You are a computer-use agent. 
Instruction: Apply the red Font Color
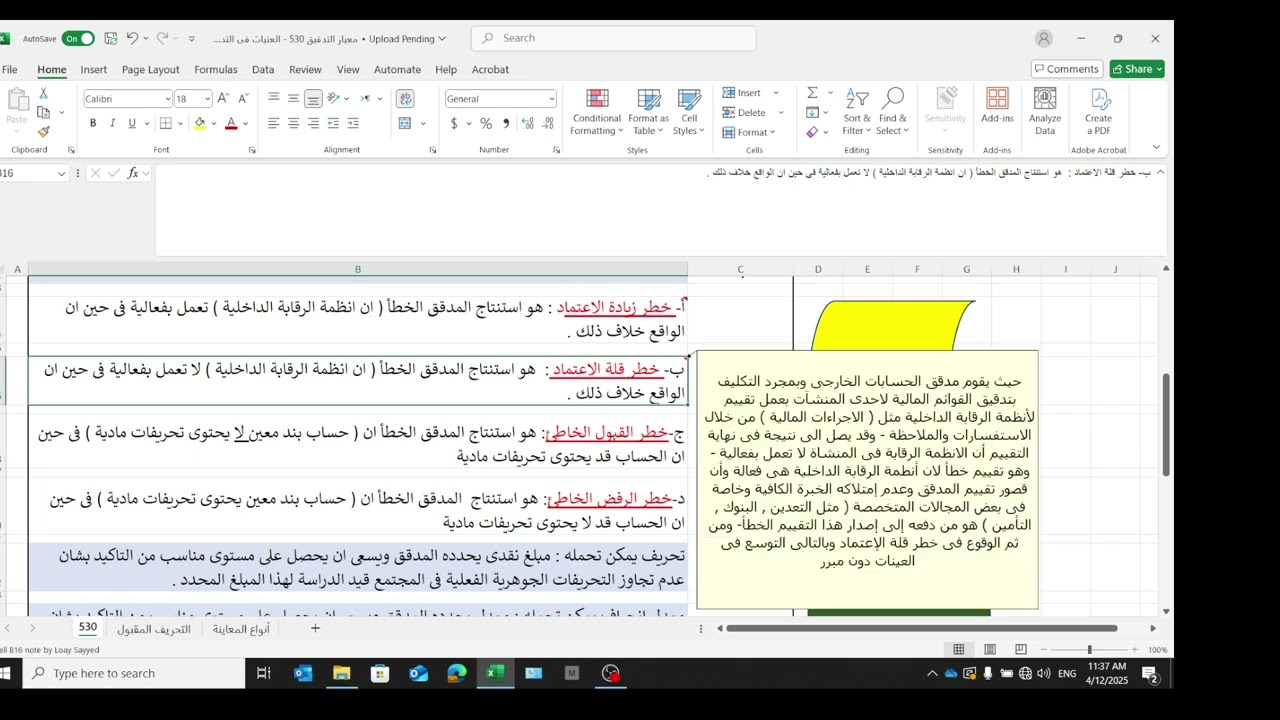[231, 123]
